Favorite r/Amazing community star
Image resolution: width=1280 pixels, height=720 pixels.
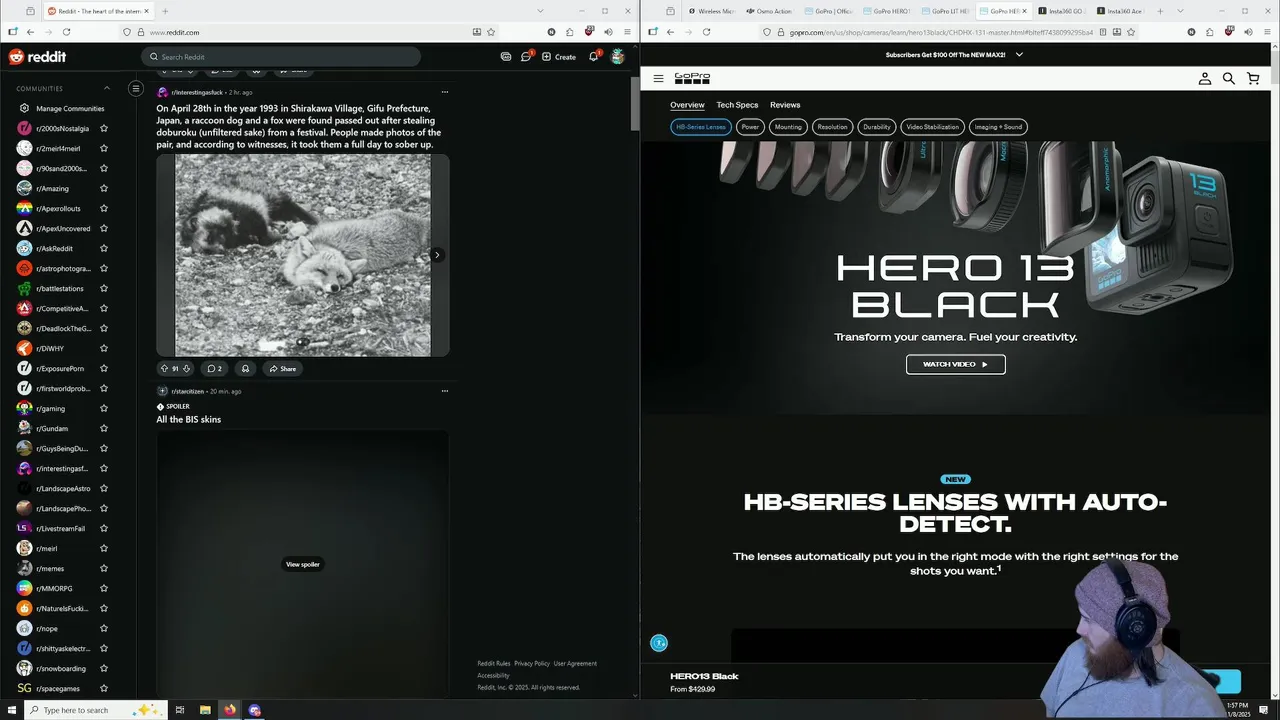[103, 188]
